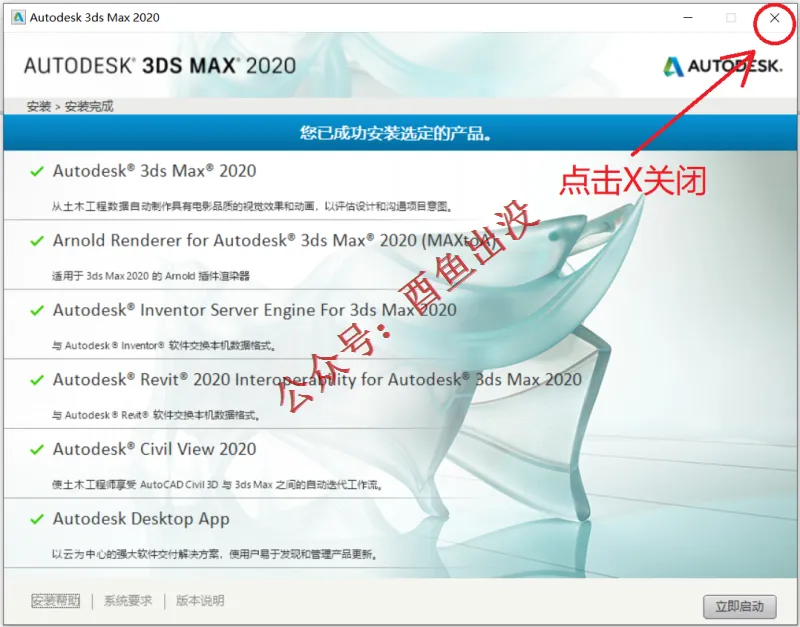Click the 安装 > 安装完成 breadcrumb text

70,106
